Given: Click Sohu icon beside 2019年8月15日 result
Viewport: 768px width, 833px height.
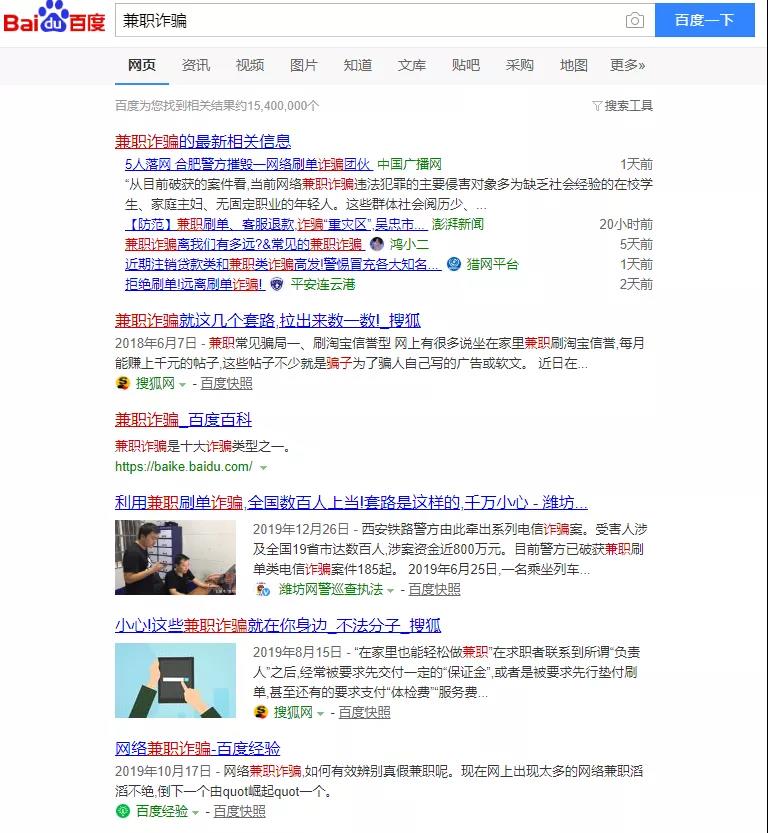Looking at the screenshot, I should point(260,712).
